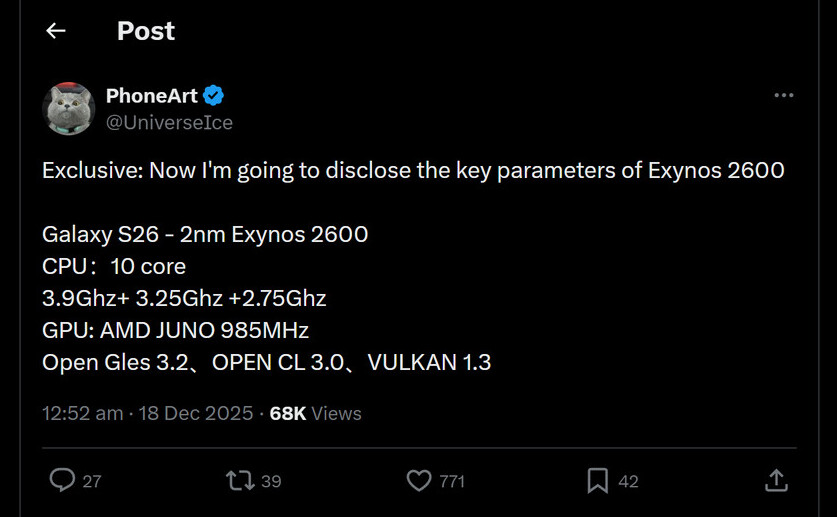Click the blue verified badge
Viewport: 837px width, 517px height.
(214, 96)
